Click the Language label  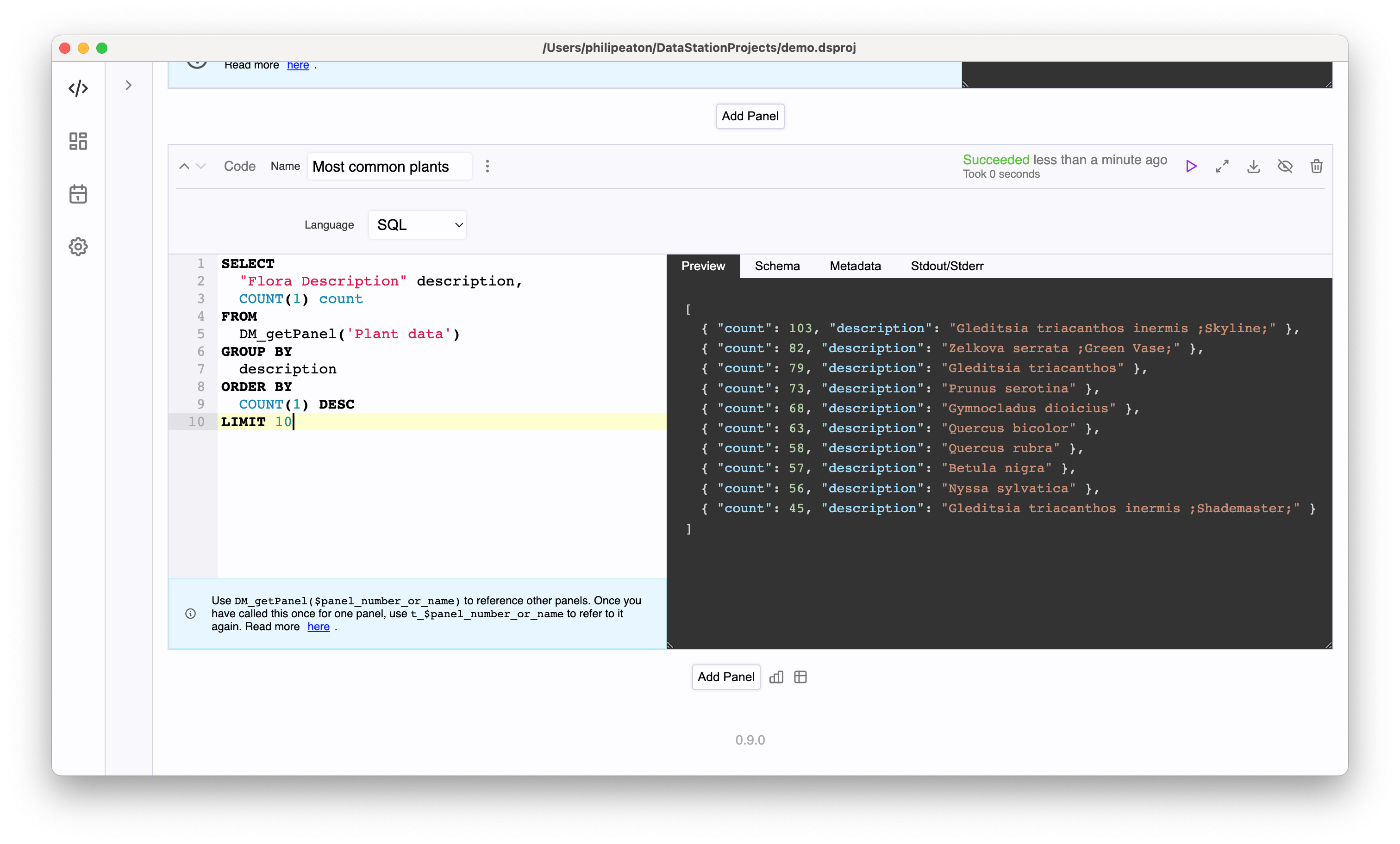[329, 225]
